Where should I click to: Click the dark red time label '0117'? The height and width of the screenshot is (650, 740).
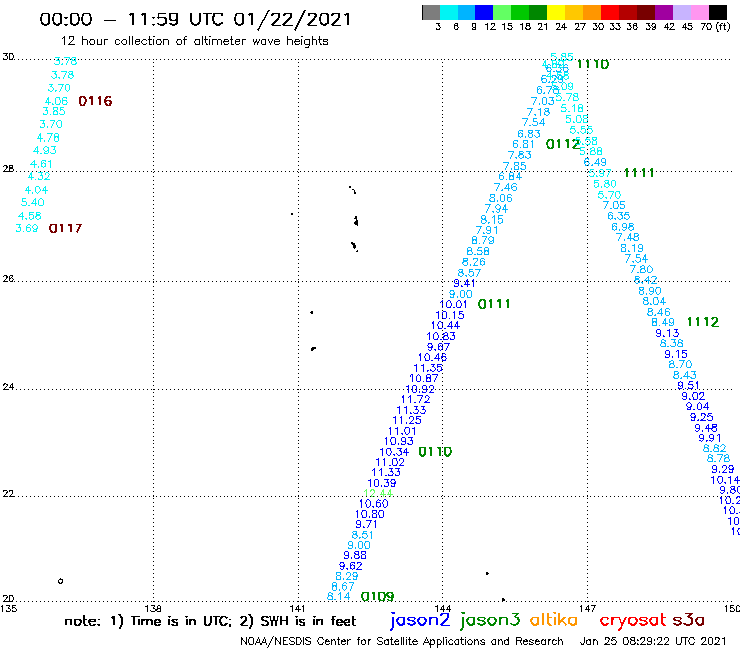point(66,228)
